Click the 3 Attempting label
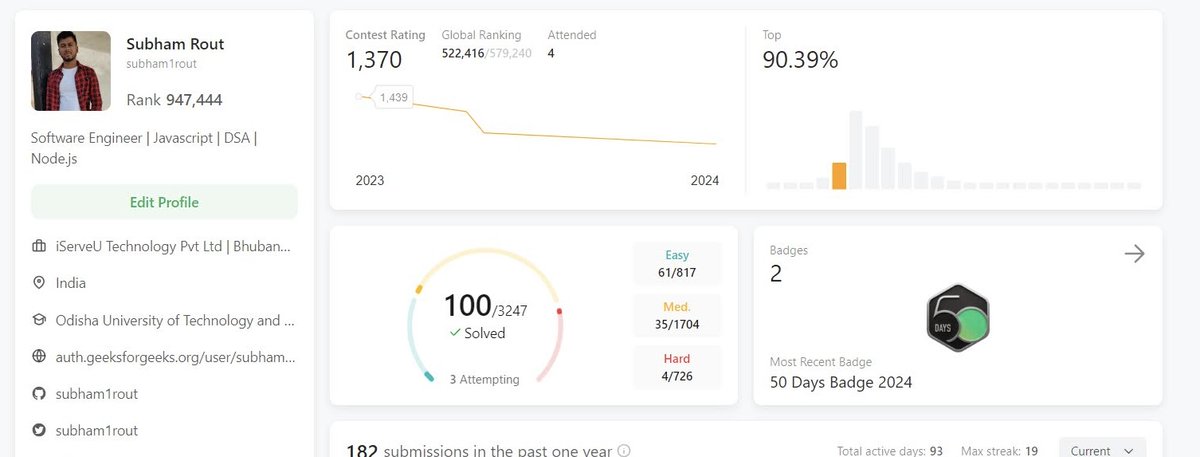Image resolution: width=1200 pixels, height=457 pixels. (x=484, y=379)
